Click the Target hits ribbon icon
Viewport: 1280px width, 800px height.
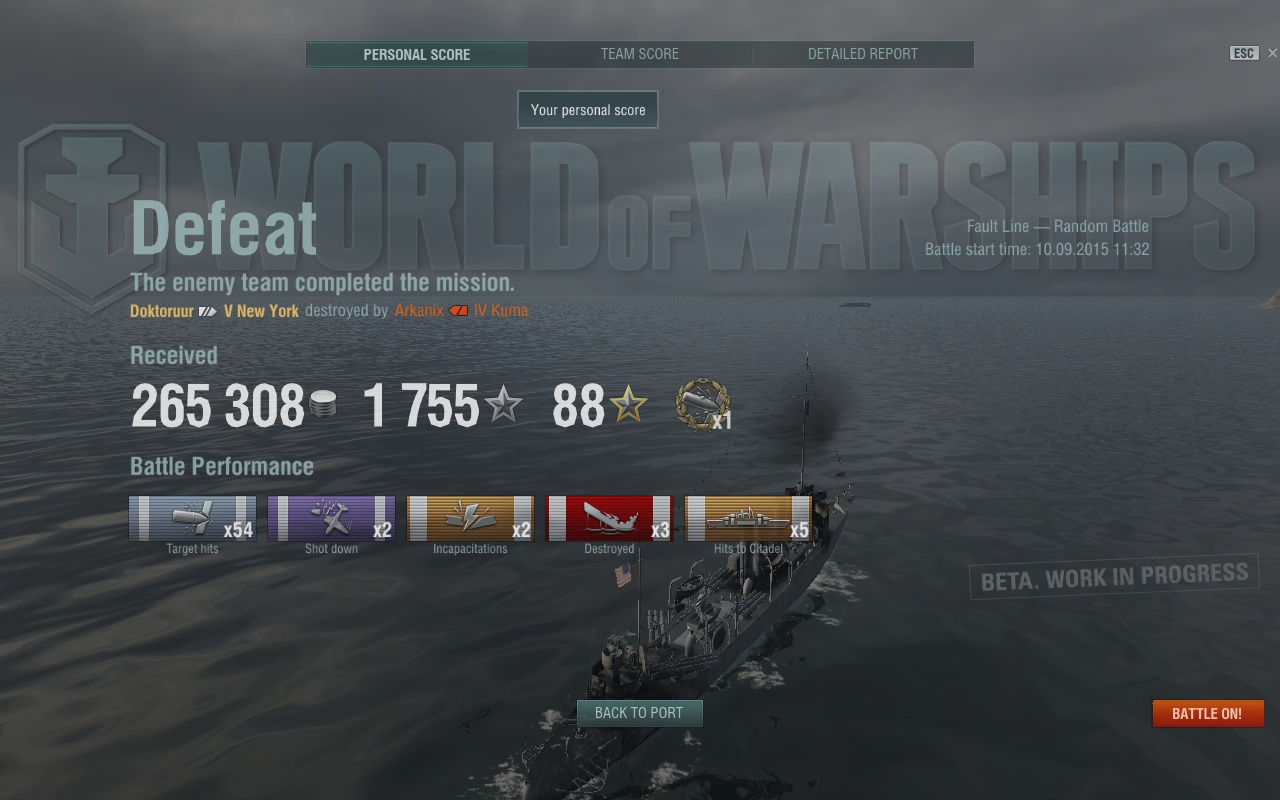(x=192, y=518)
